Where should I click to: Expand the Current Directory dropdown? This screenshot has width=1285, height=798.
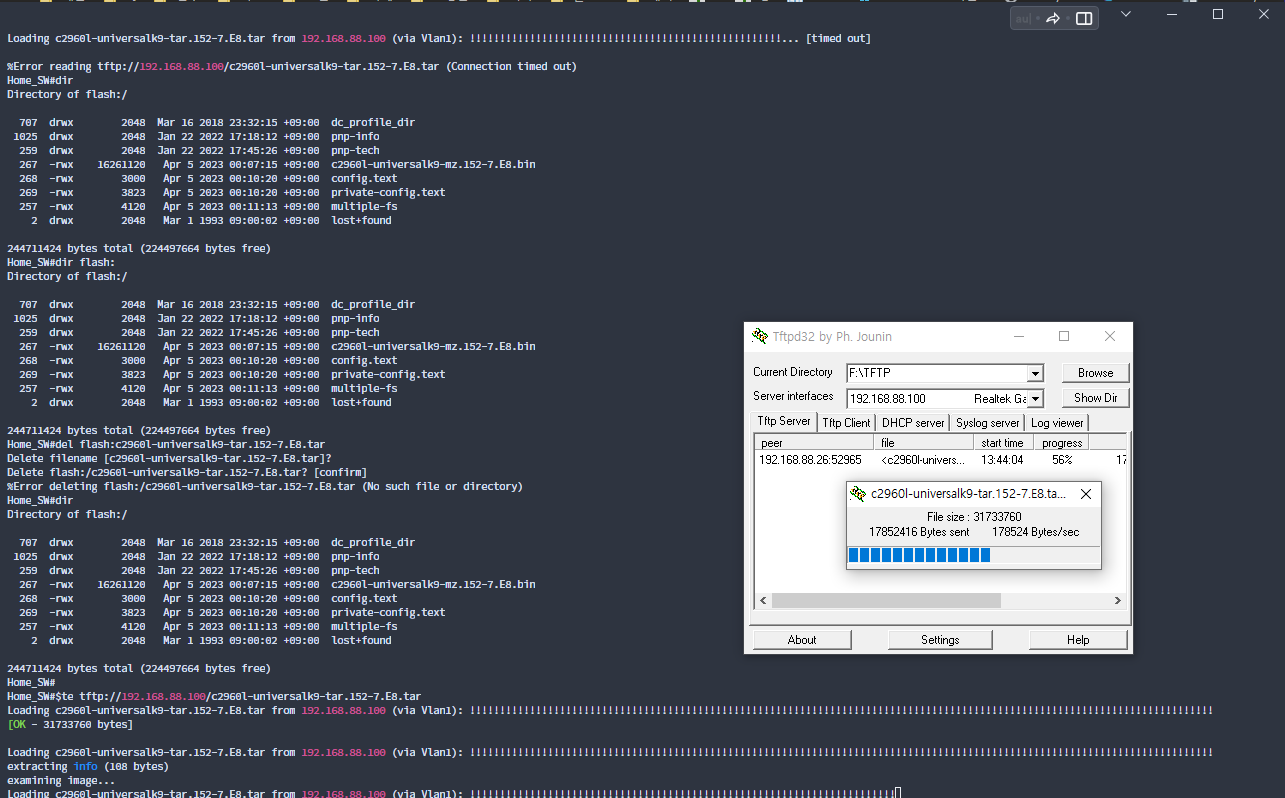click(x=1035, y=373)
